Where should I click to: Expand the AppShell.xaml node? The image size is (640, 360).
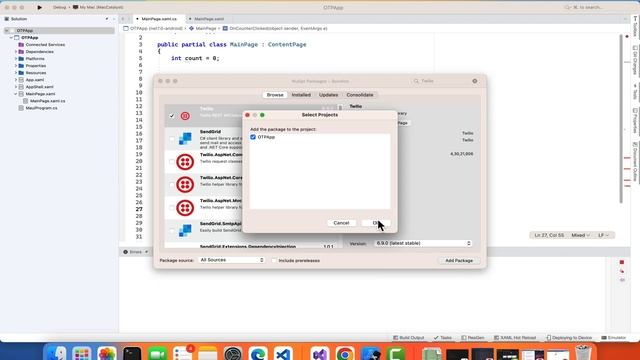(x=16, y=87)
